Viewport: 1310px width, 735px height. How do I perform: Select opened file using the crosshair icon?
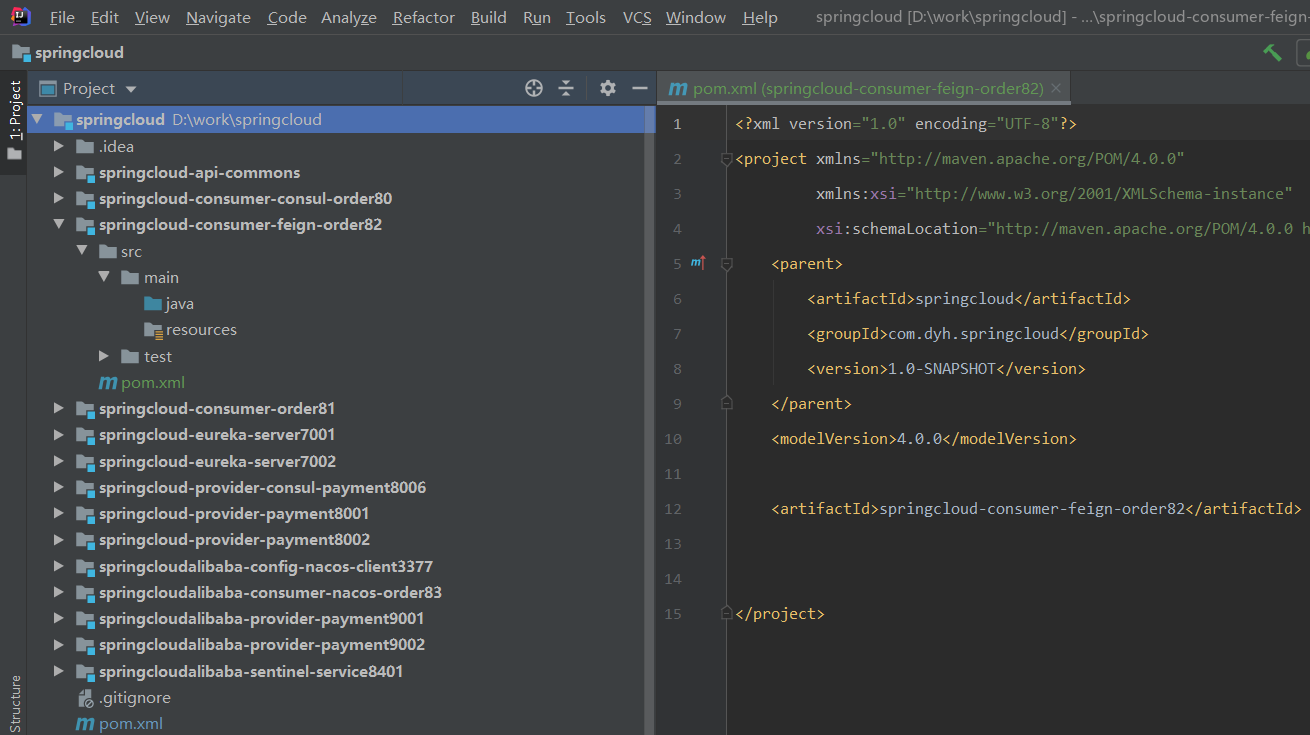tap(533, 88)
